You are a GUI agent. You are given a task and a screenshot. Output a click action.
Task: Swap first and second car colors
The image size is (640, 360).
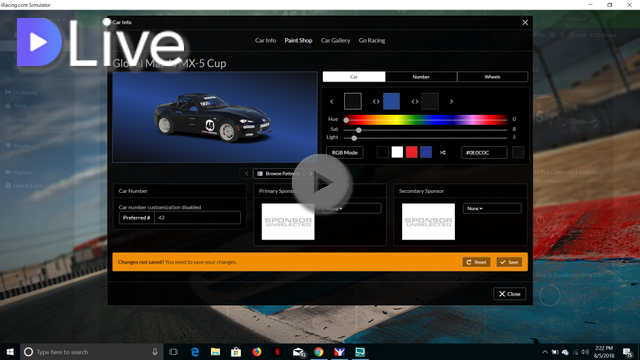376,101
